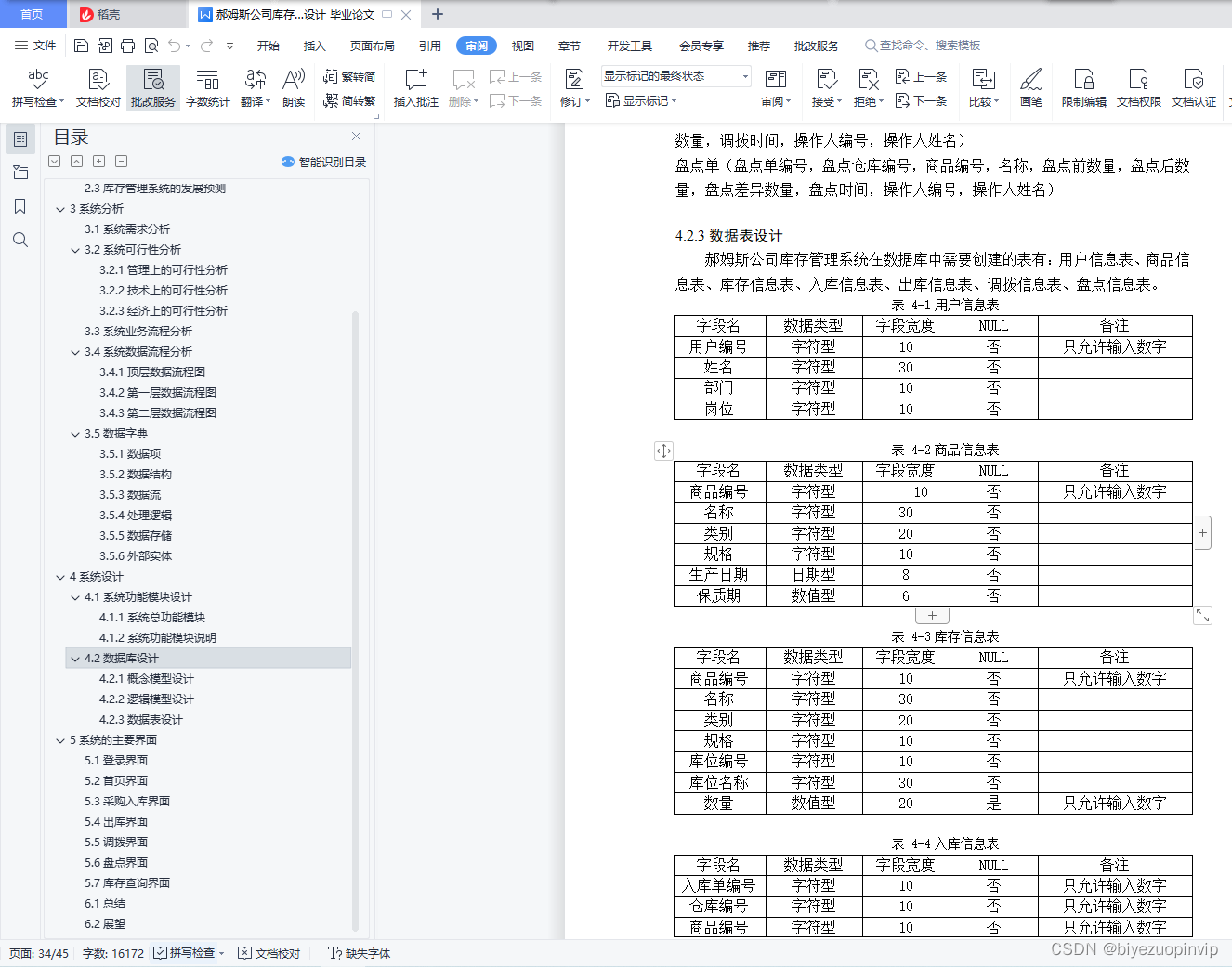This screenshot has width=1232, height=967.
Task: Start 朗读 read aloud
Action: 294,89
